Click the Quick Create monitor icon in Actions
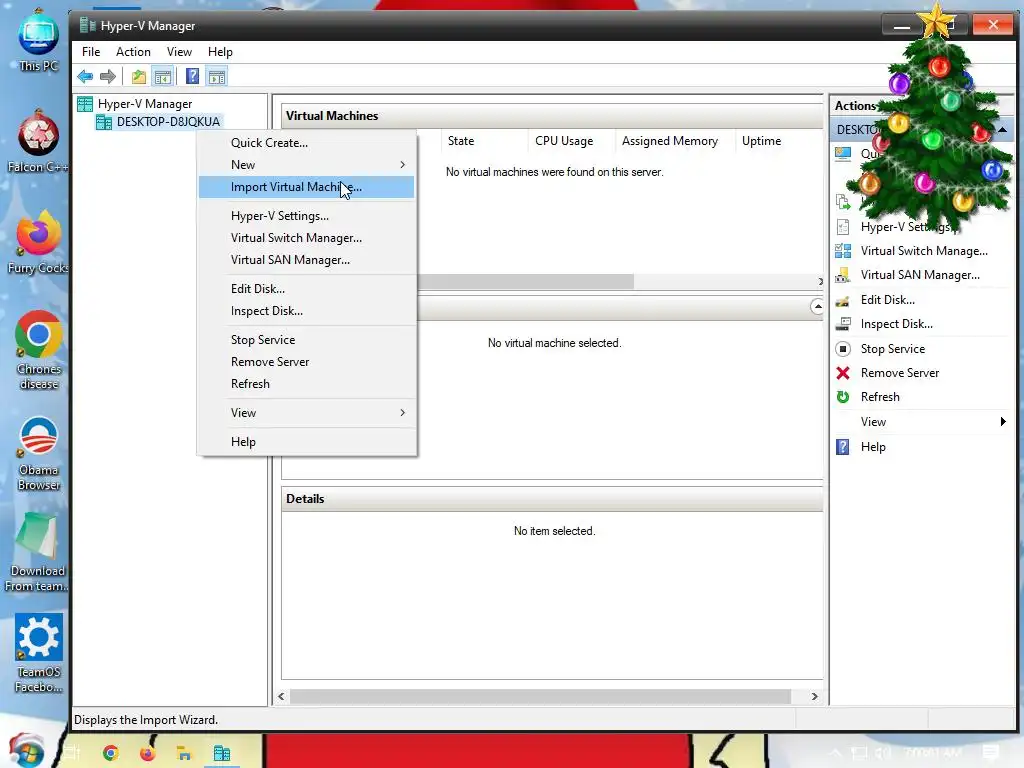Image resolution: width=1024 pixels, height=768 pixels. point(843,154)
